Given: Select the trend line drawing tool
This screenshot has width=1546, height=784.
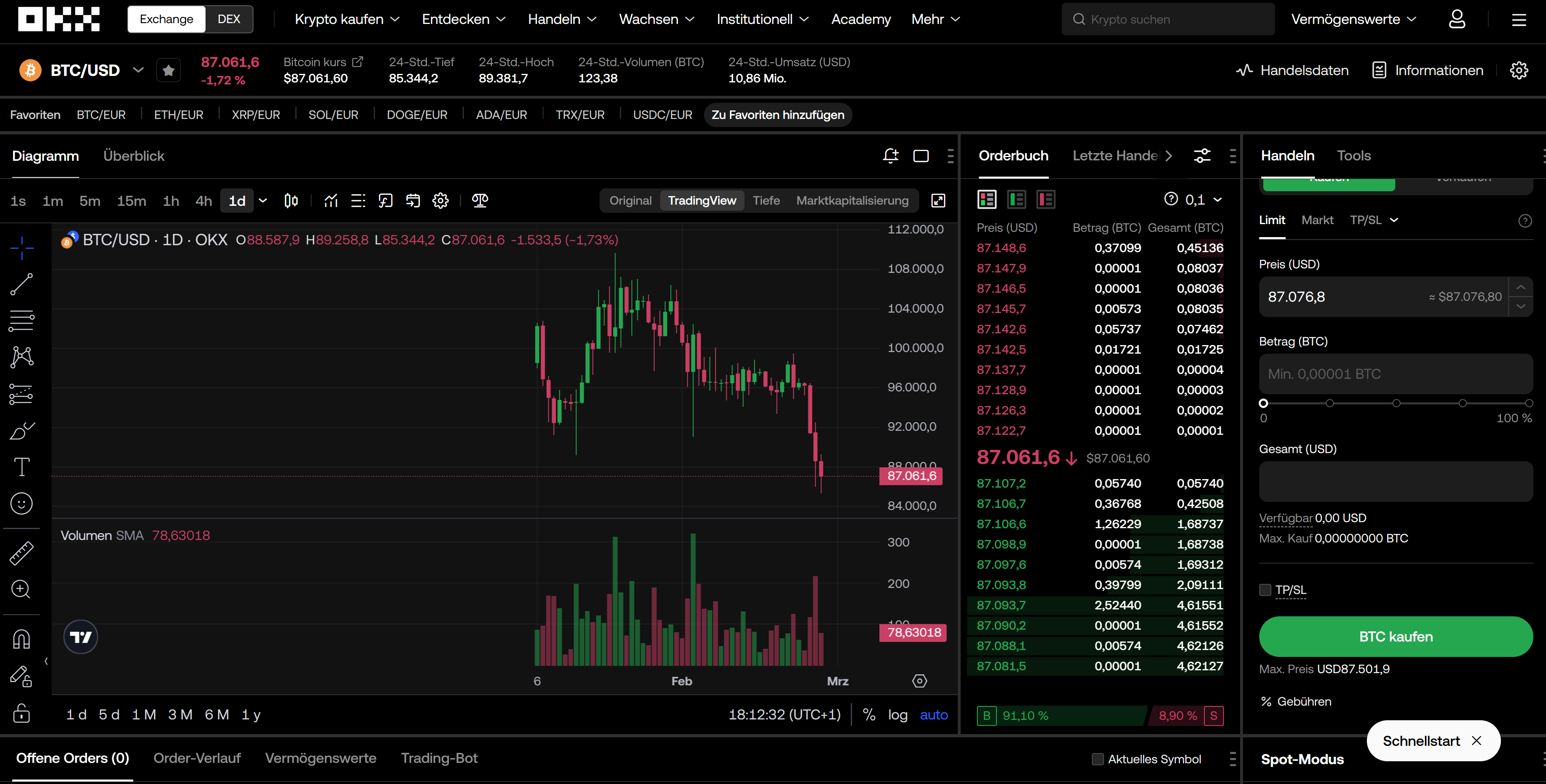Looking at the screenshot, I should pyautogui.click(x=22, y=284).
